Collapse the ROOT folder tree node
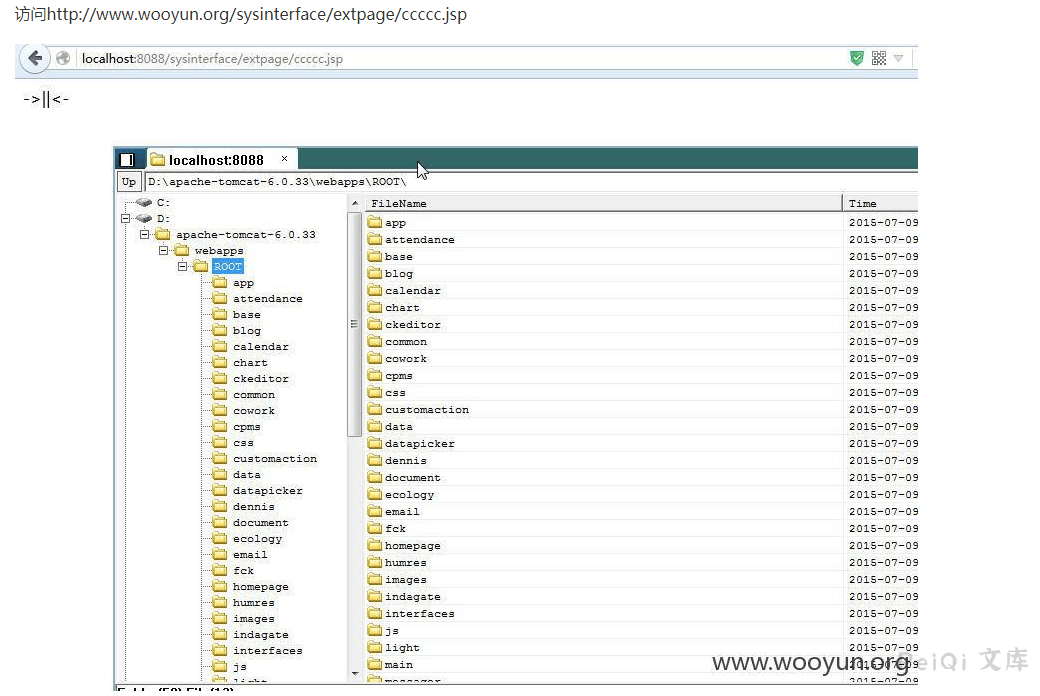Image resolution: width=1040 pixels, height=696 pixels. pos(183,266)
